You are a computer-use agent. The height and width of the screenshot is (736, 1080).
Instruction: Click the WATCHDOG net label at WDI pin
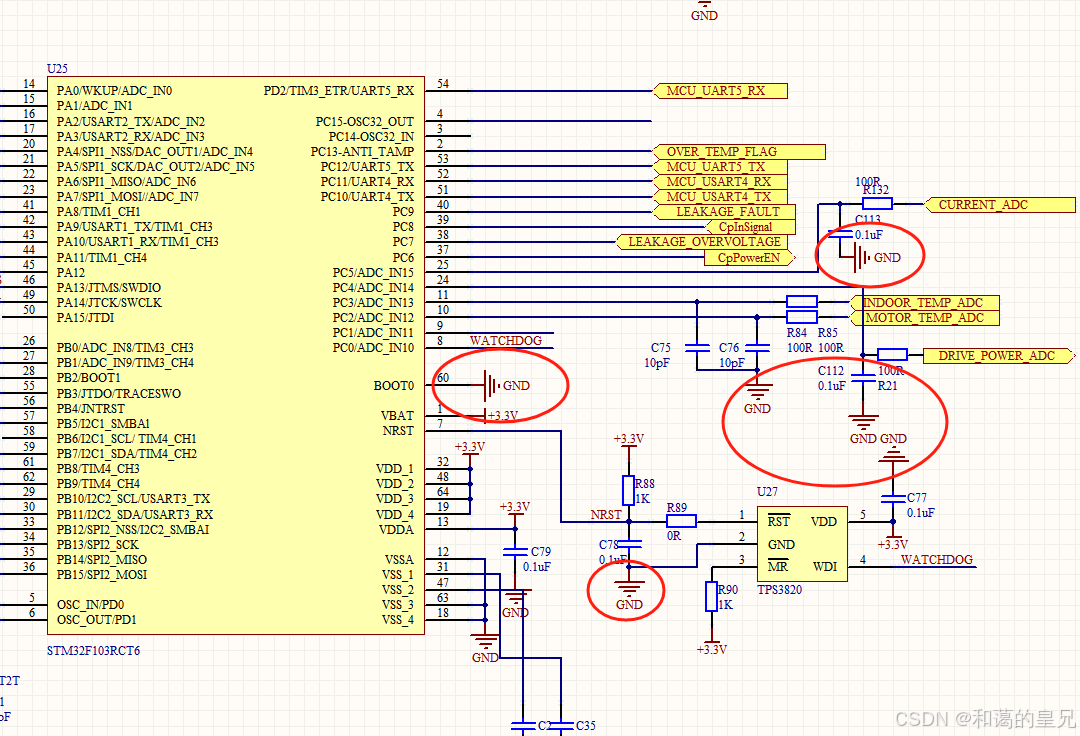937,560
